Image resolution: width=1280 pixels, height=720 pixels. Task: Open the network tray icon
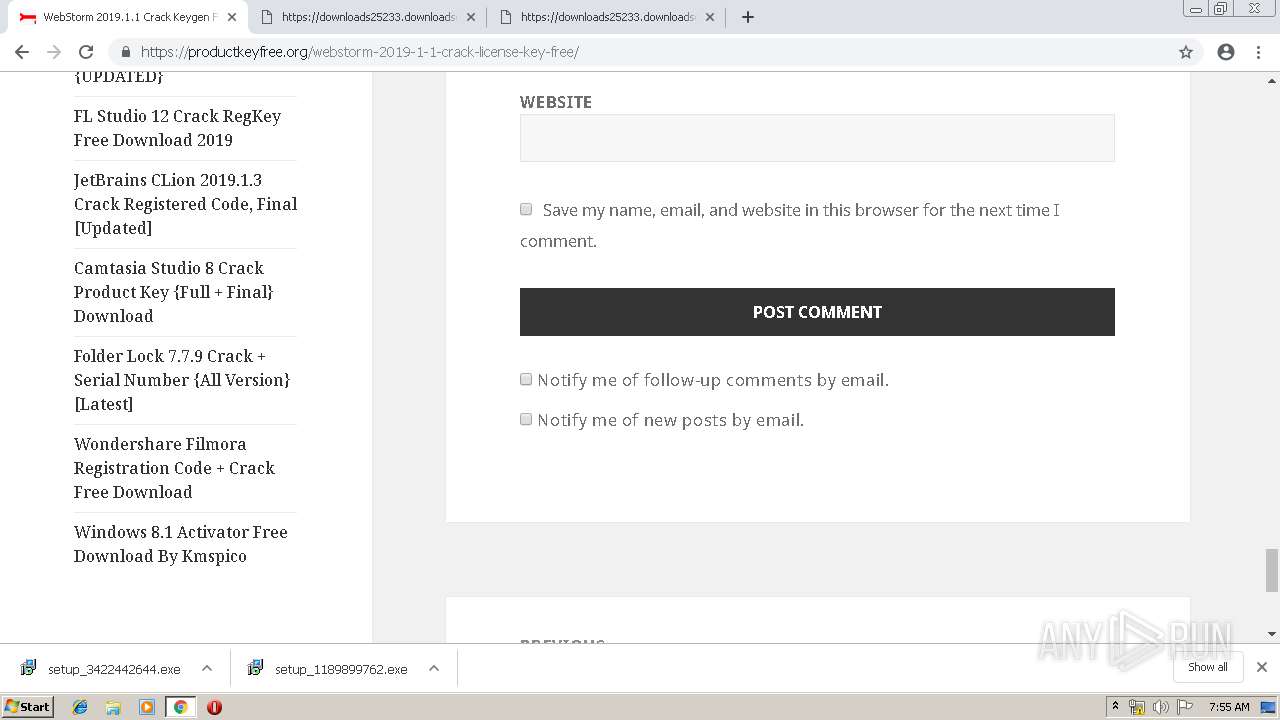(1137, 707)
